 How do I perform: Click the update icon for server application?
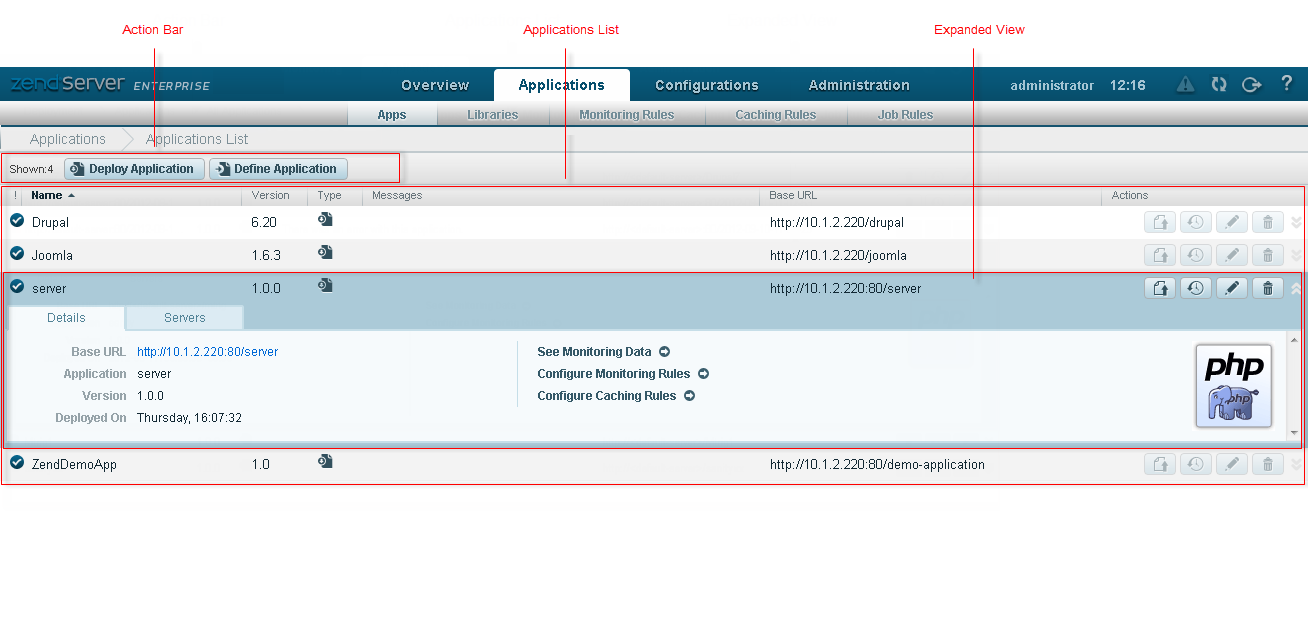pos(1159,288)
